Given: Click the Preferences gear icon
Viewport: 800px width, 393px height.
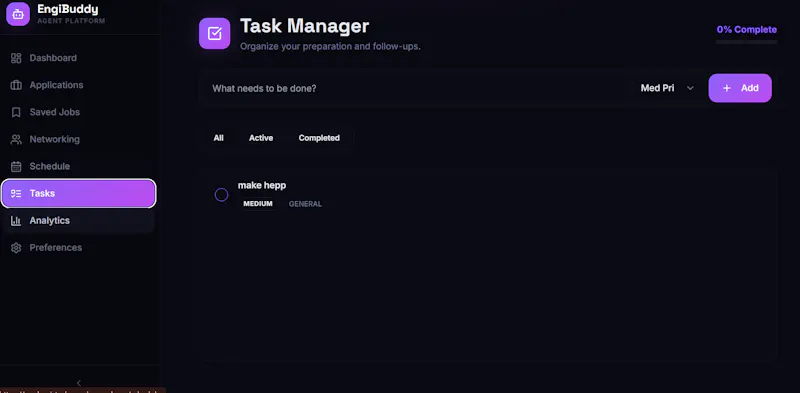Looking at the screenshot, I should 16,248.
